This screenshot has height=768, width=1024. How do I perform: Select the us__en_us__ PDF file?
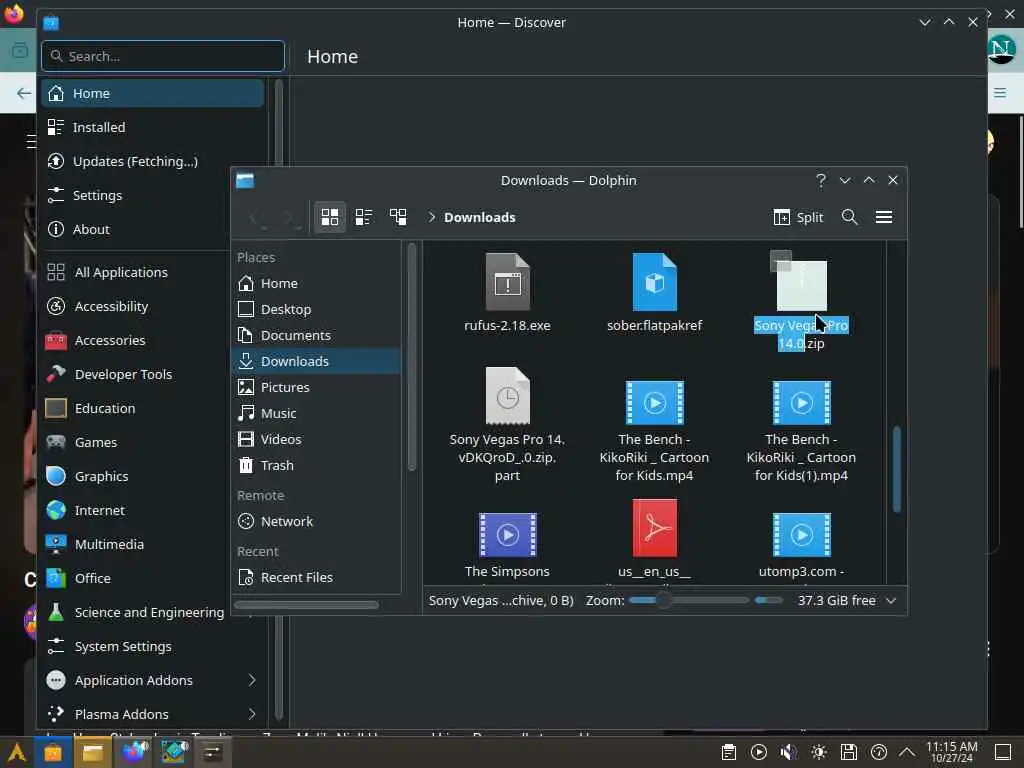(654, 539)
